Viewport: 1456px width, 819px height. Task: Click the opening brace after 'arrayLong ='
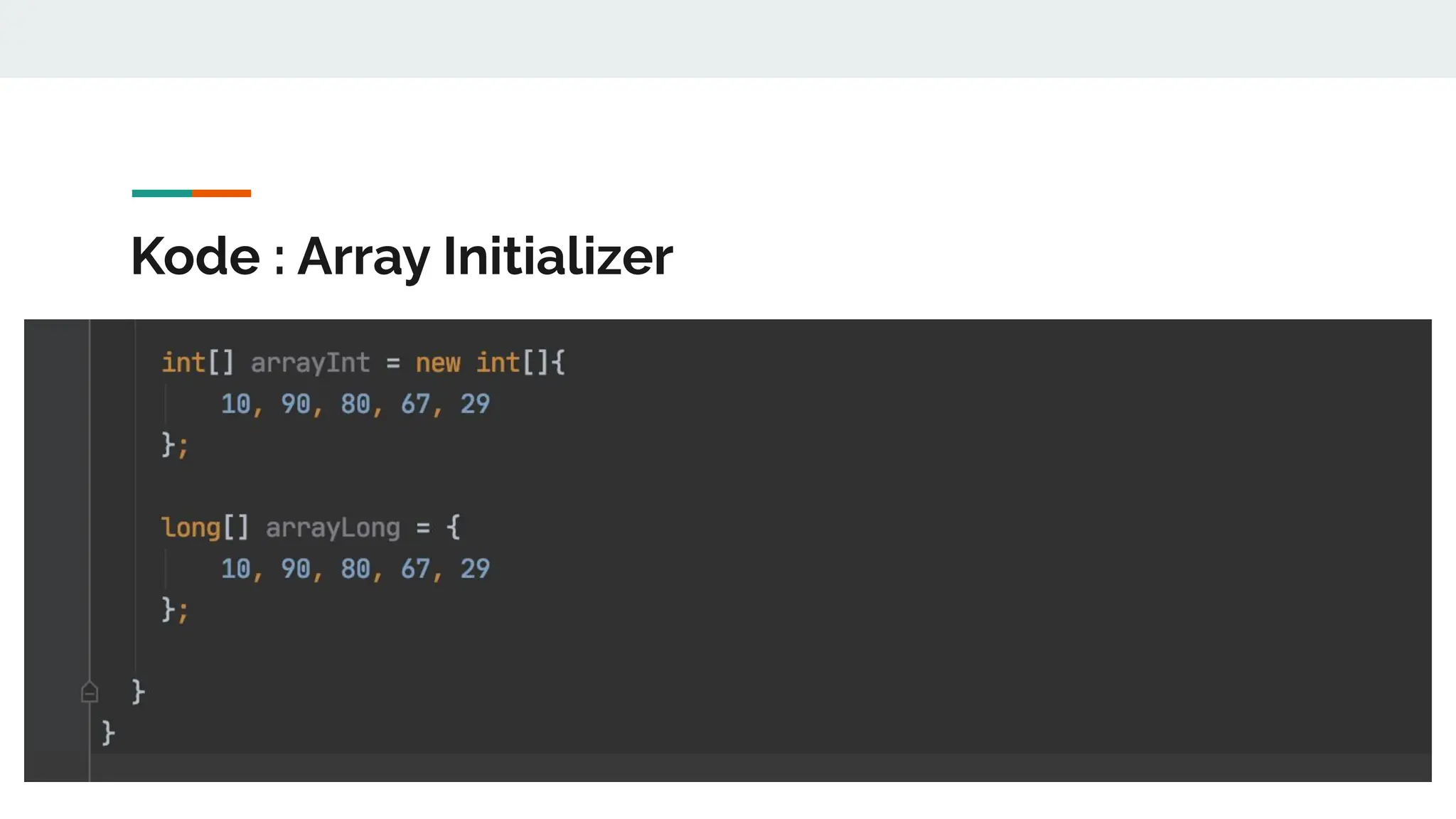(453, 528)
